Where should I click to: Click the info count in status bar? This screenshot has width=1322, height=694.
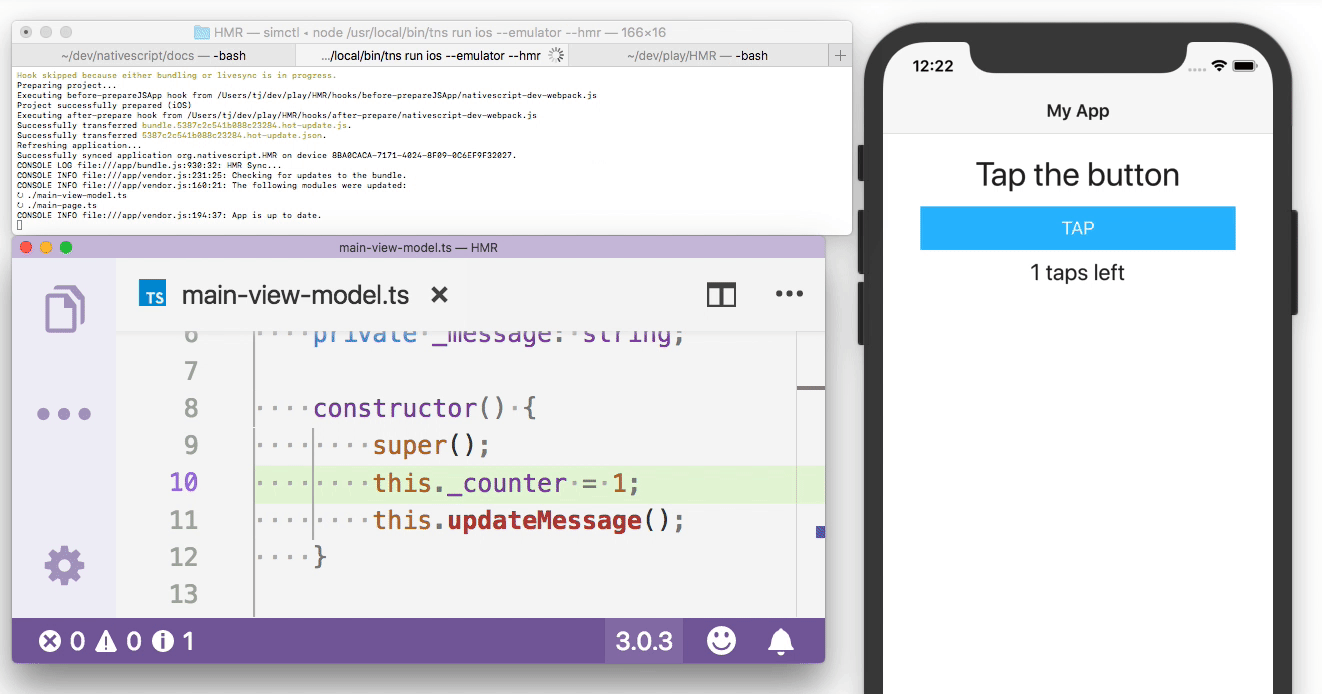[x=174, y=641]
